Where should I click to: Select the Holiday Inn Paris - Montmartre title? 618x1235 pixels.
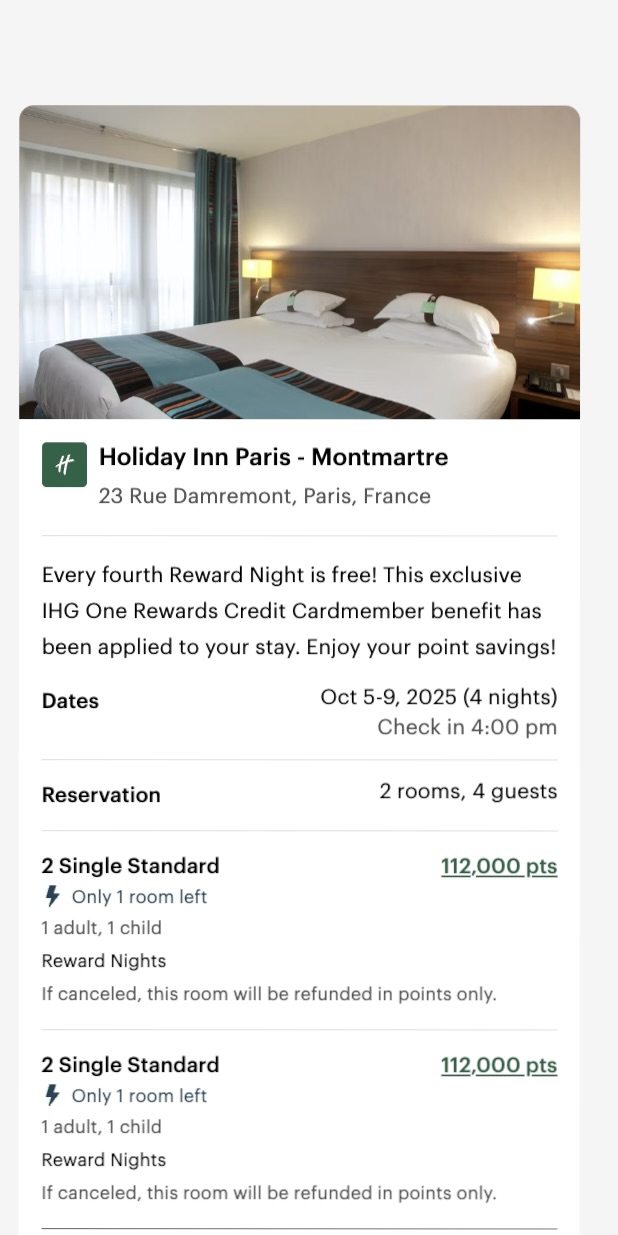tap(273, 457)
